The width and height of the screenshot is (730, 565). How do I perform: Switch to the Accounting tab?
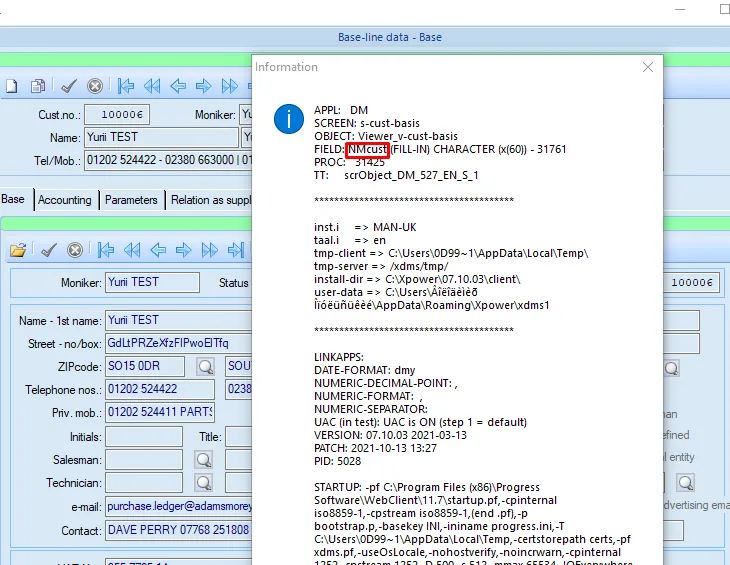point(65,200)
